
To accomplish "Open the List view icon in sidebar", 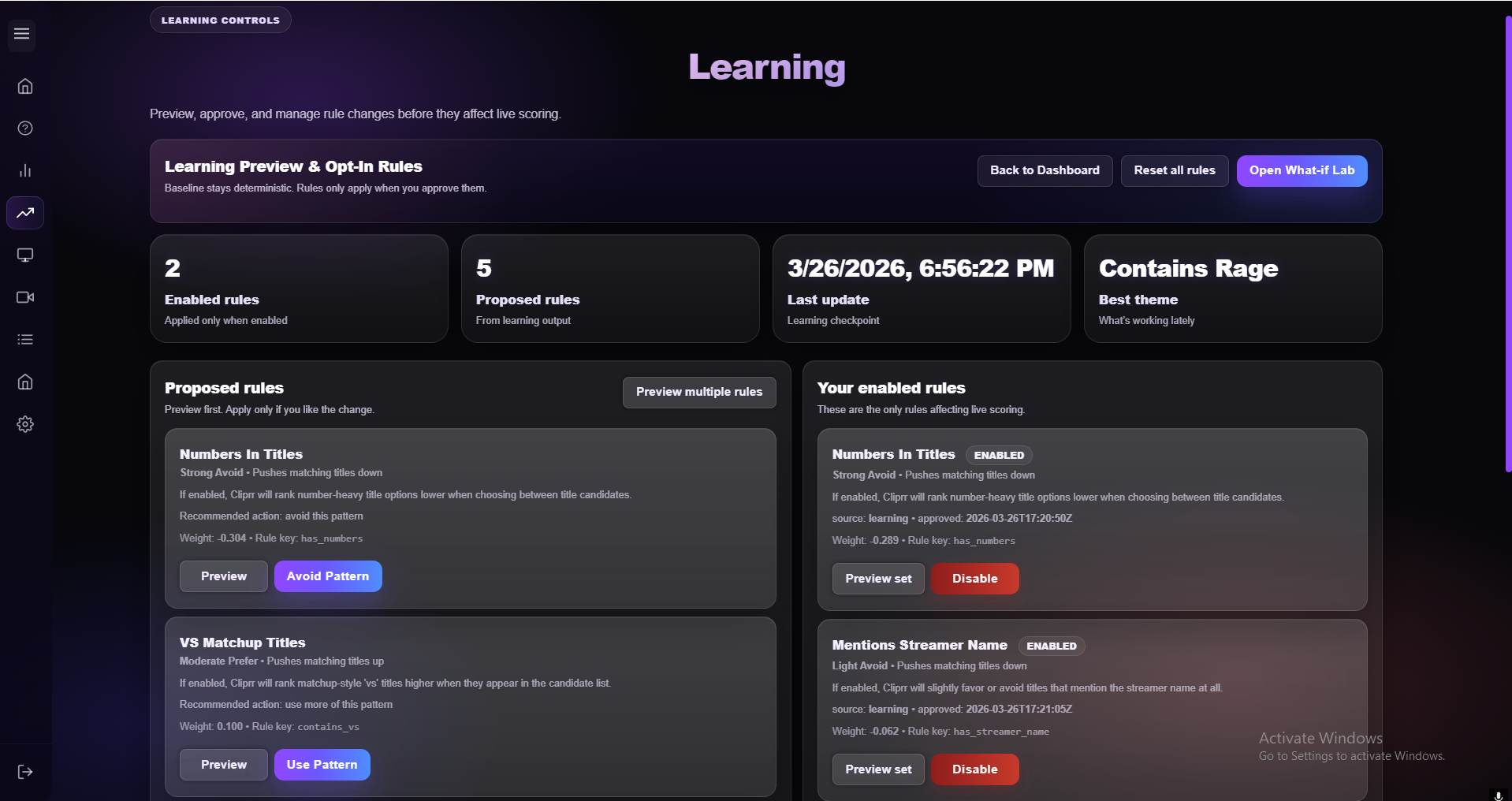I will pos(24,339).
